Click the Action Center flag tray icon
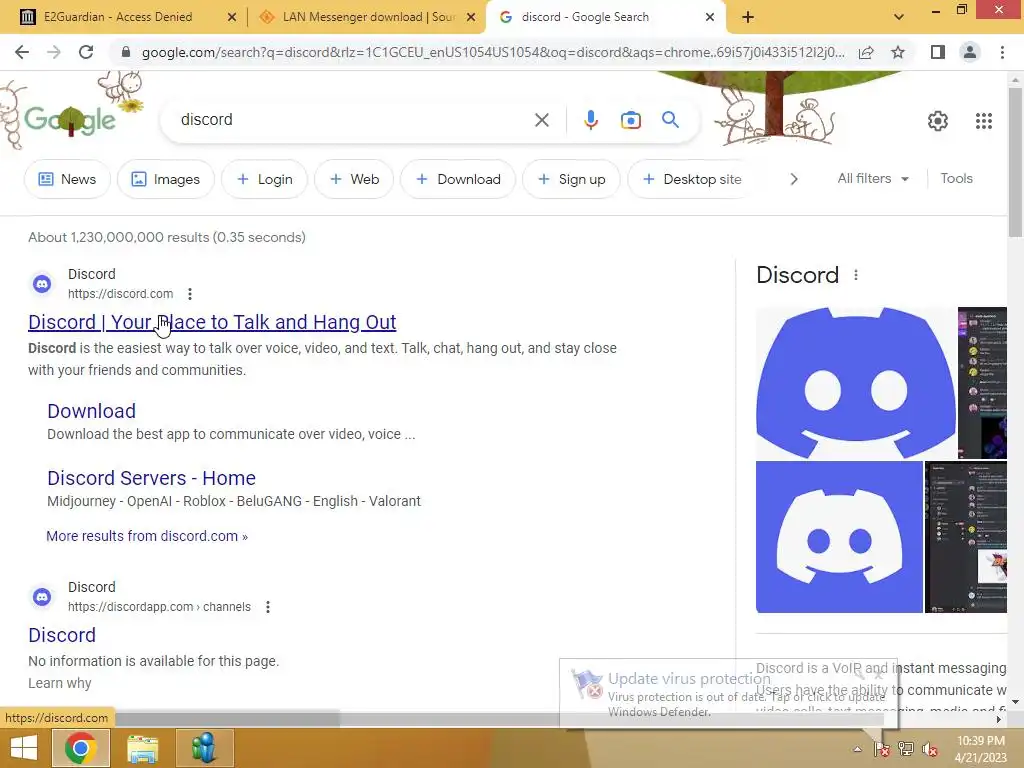This screenshot has width=1024, height=768. (x=882, y=749)
